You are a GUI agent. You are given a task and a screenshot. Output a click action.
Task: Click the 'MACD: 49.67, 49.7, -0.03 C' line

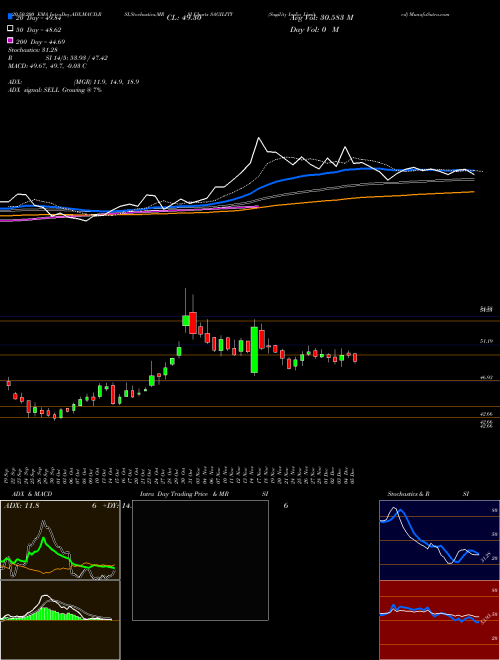pyautogui.click(x=48, y=66)
